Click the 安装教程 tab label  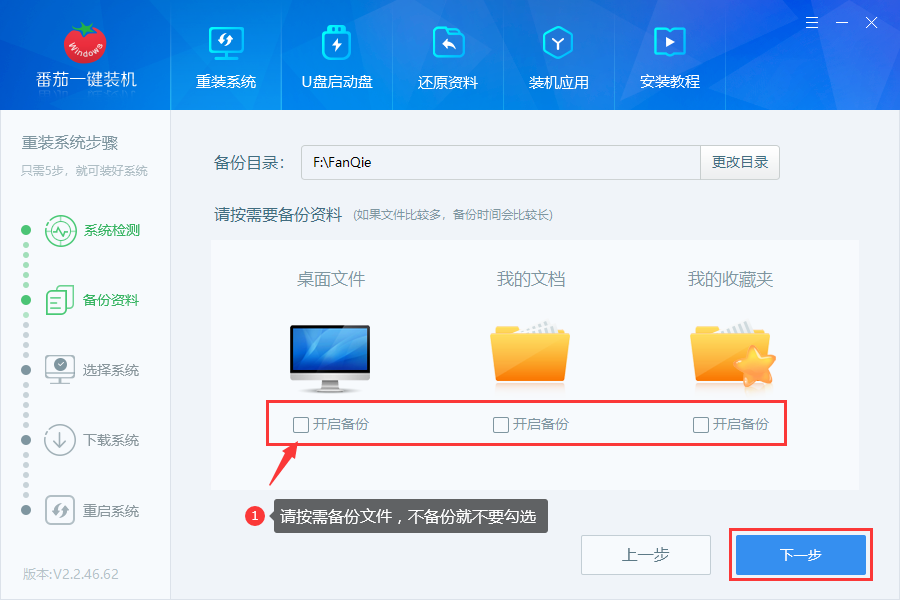670,82
